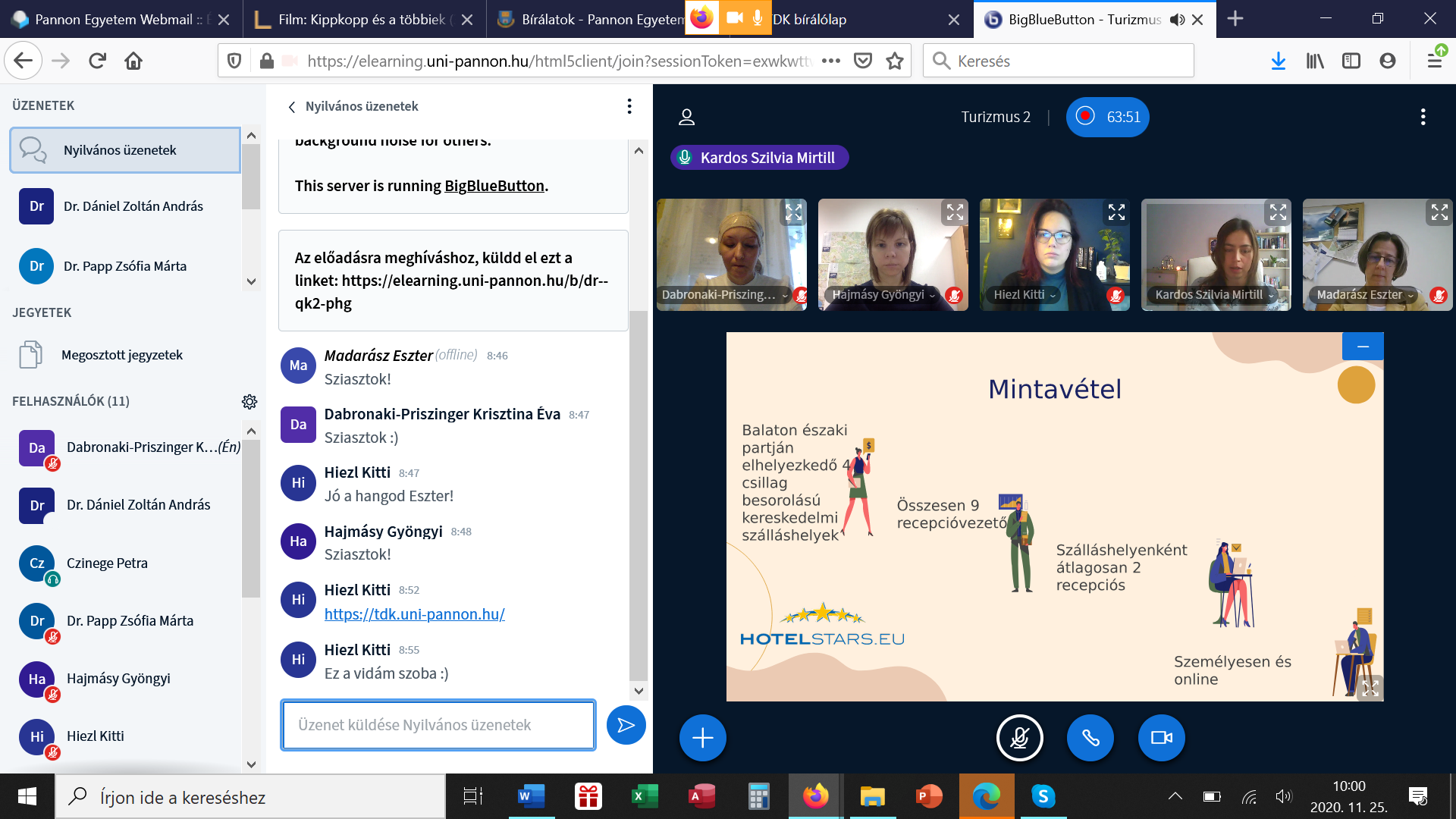
Task: Open the user list settings gear
Action: coord(249,401)
